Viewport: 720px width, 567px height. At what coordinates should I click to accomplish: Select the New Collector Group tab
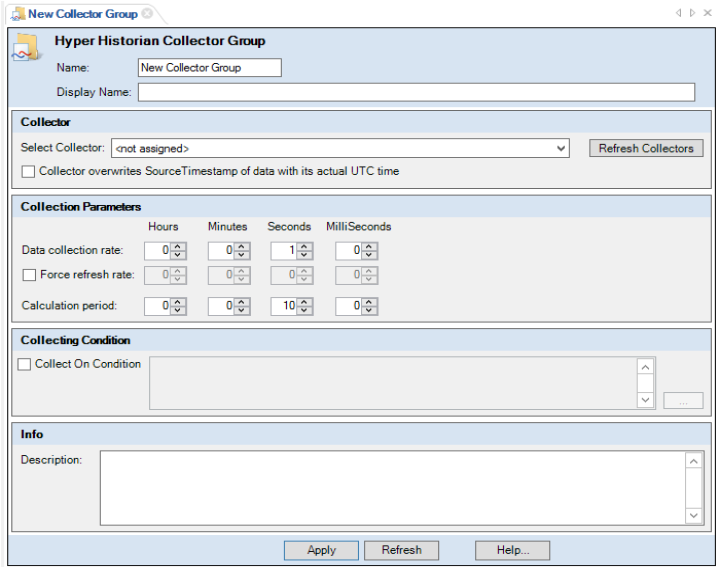coord(82,14)
